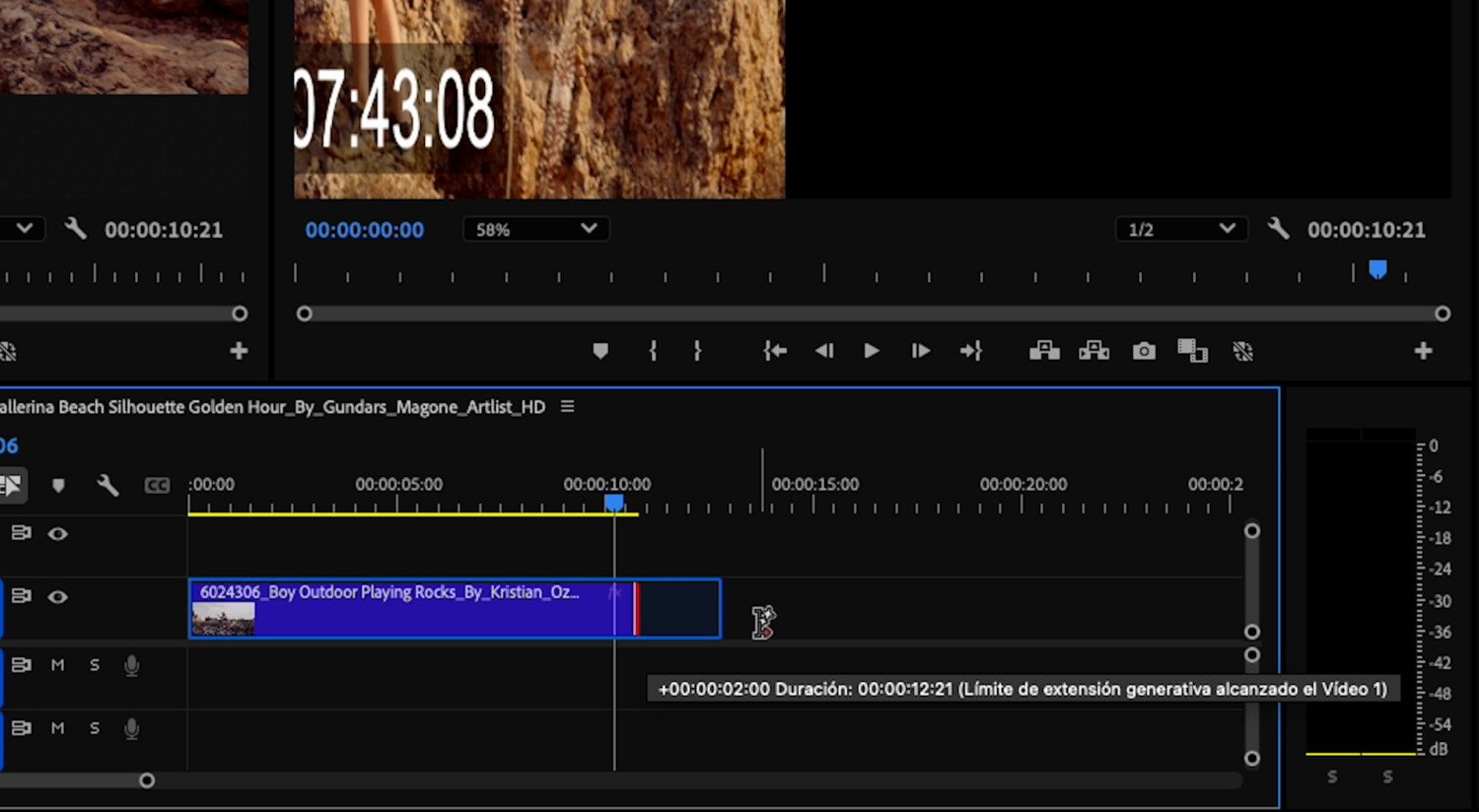Click the Add Marker icon in the Program Monitor

click(600, 350)
